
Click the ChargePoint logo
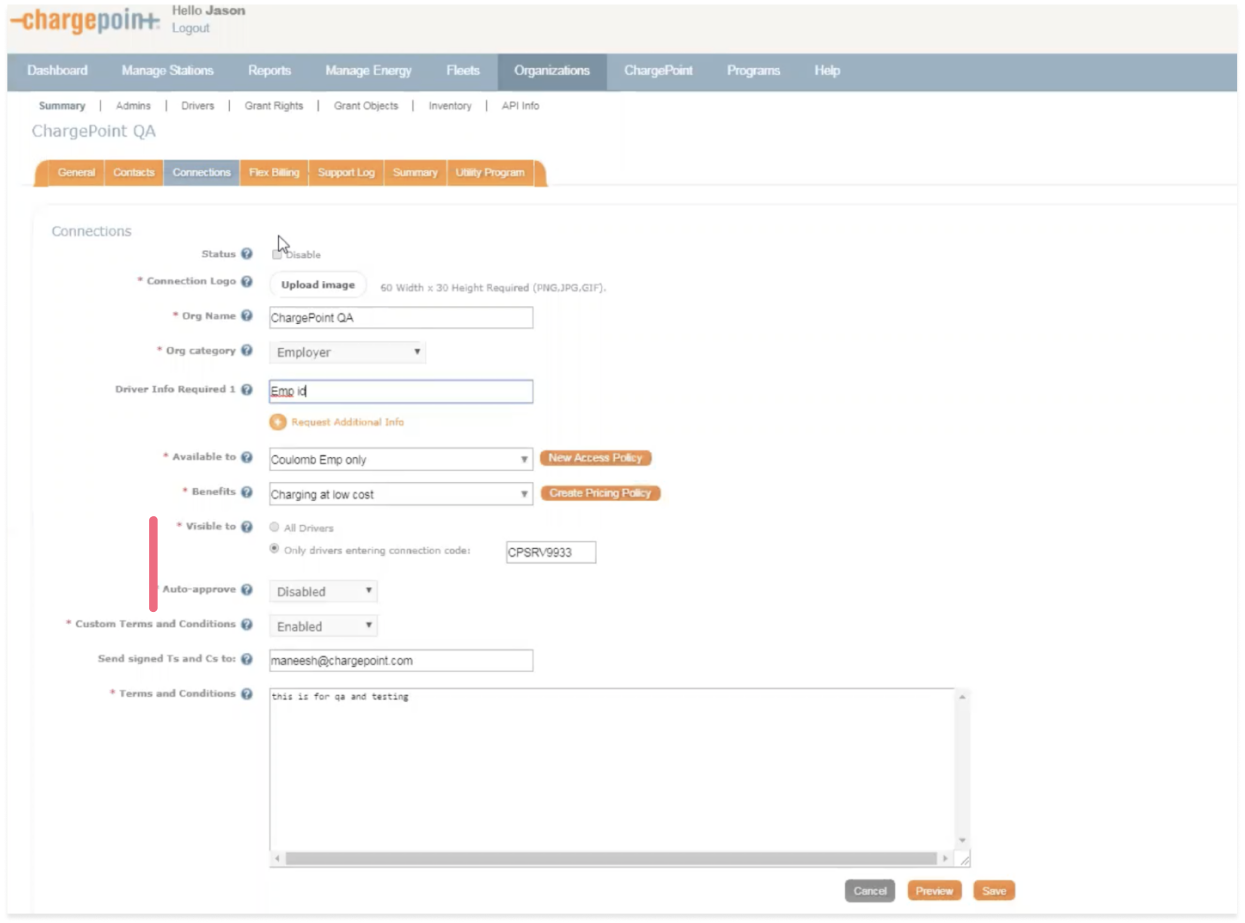pos(84,21)
